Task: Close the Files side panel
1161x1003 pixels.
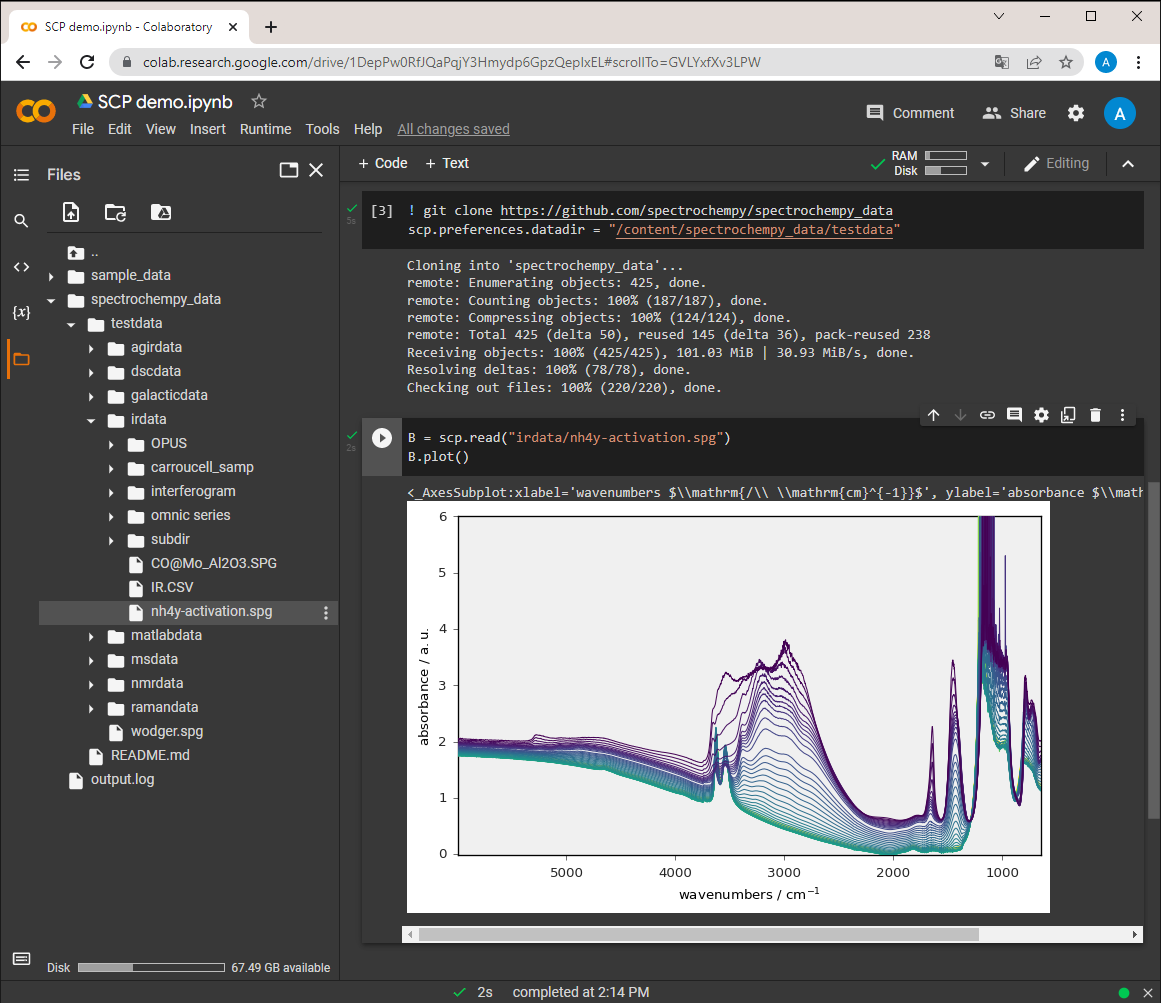Action: pyautogui.click(x=316, y=170)
